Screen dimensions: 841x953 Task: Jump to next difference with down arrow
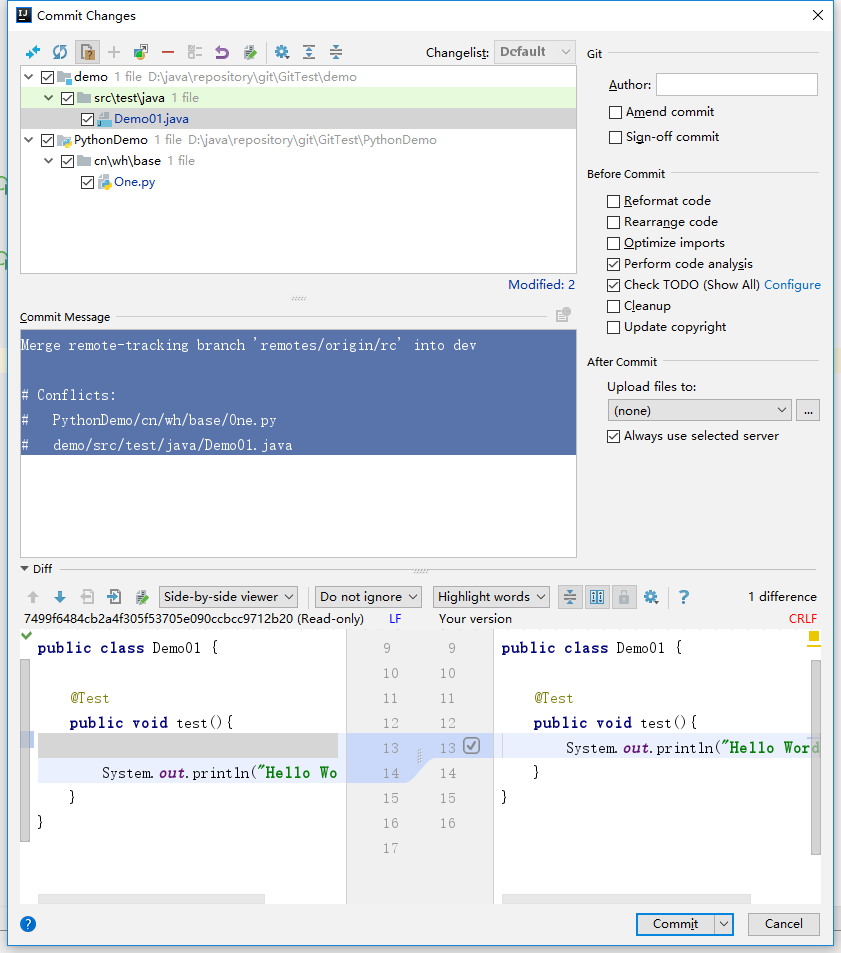pos(60,597)
